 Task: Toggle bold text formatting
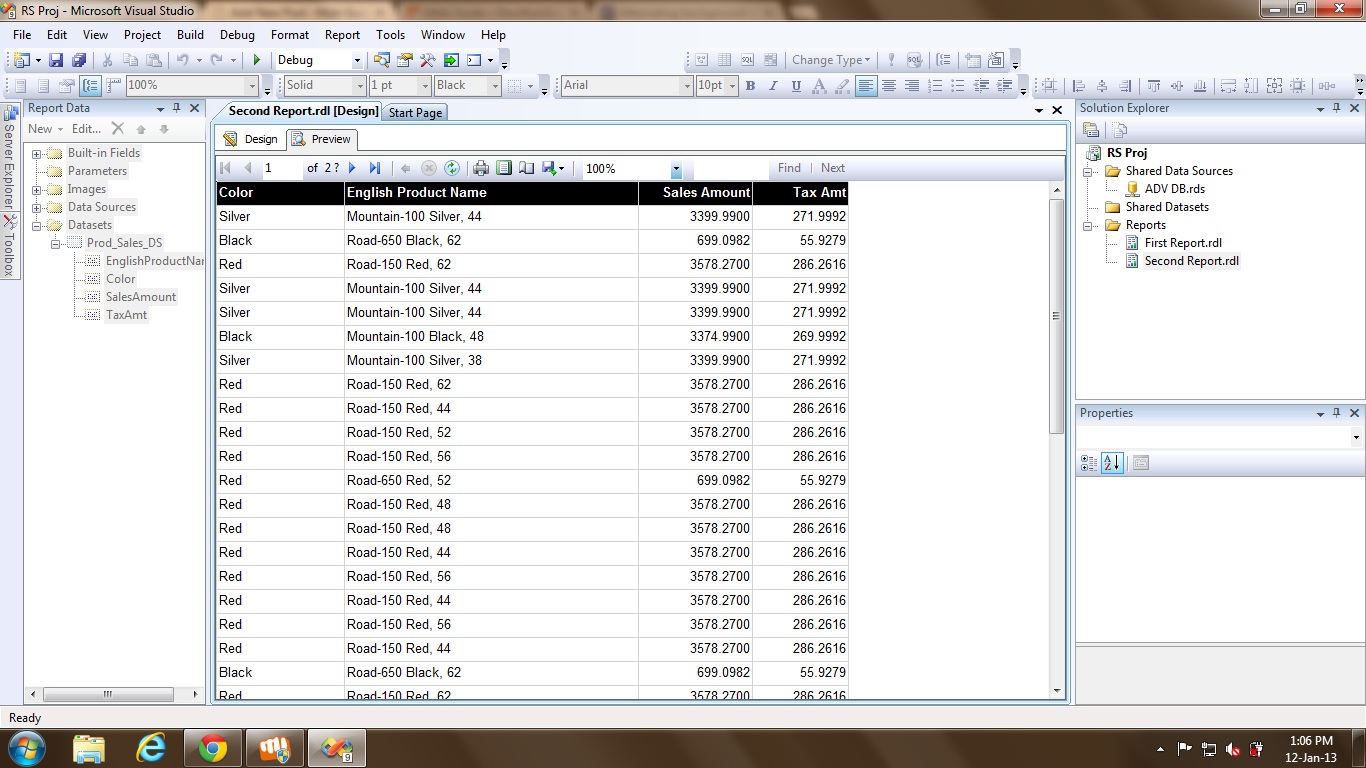pos(750,86)
